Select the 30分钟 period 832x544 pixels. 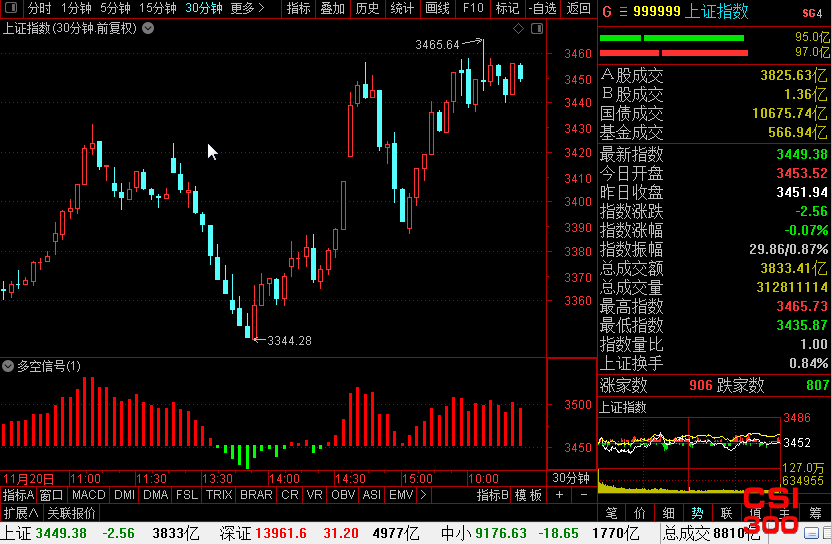(204, 8)
